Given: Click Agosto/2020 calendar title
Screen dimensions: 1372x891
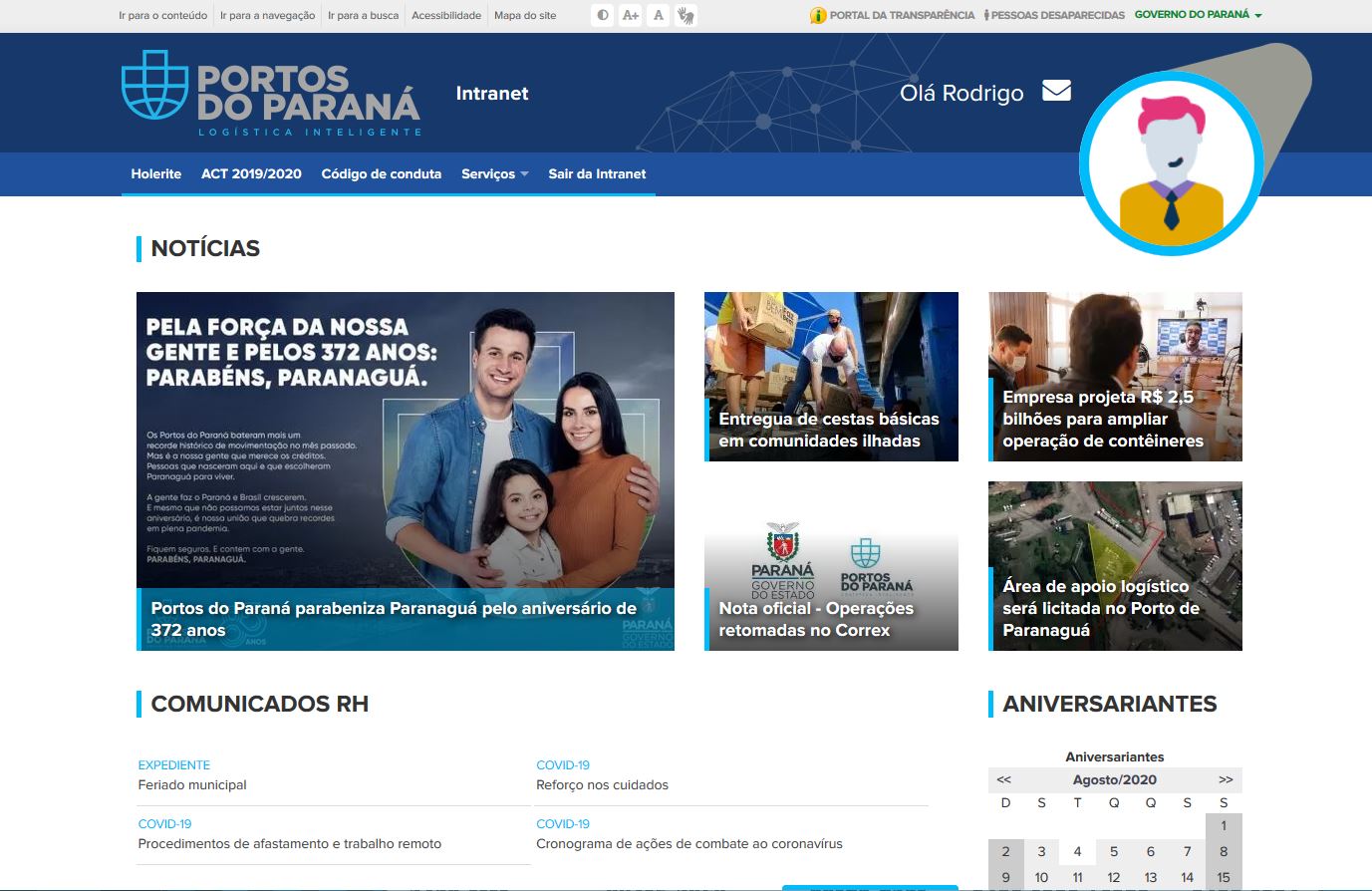Looking at the screenshot, I should 1115,779.
